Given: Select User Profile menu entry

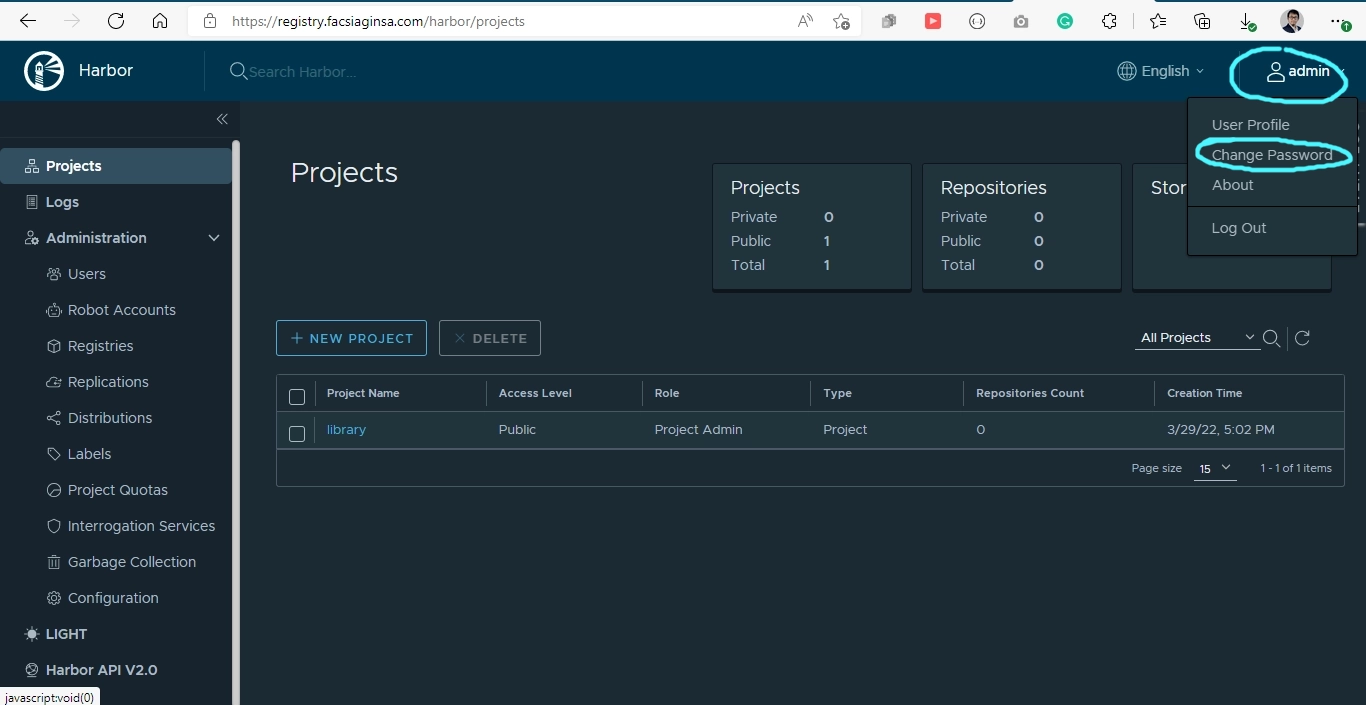Looking at the screenshot, I should coord(1250,125).
